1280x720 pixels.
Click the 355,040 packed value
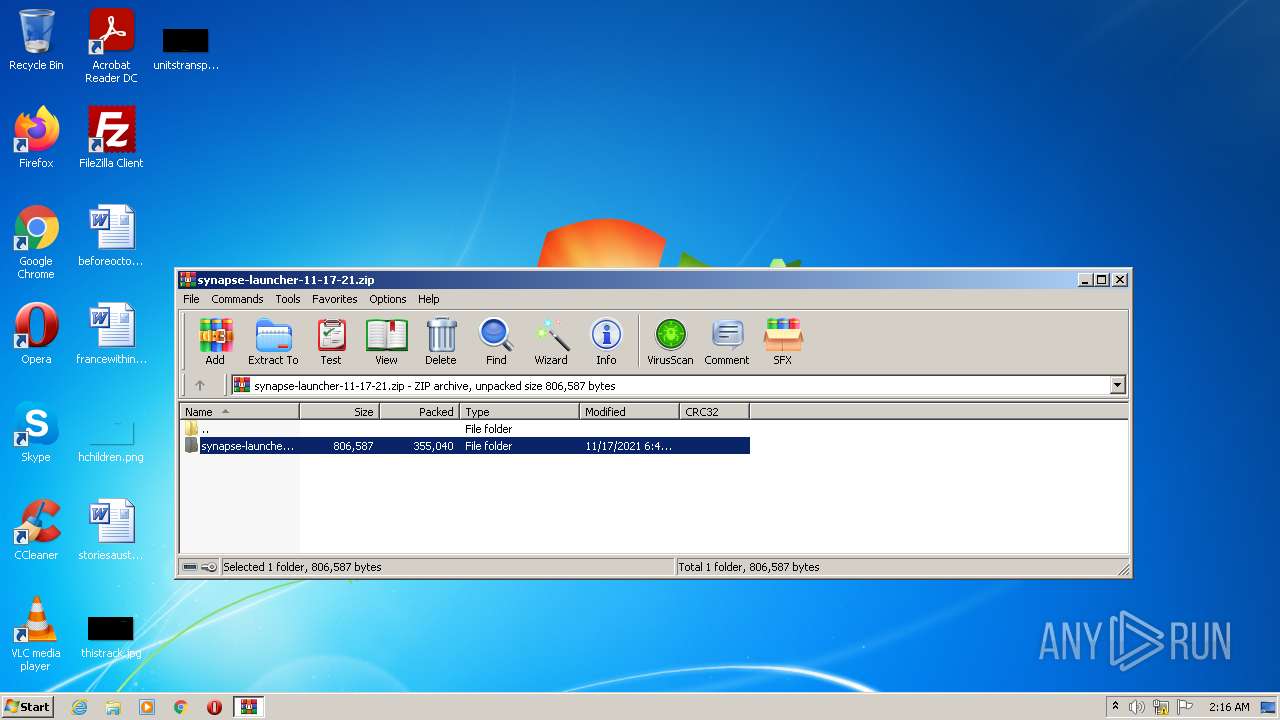[433, 446]
